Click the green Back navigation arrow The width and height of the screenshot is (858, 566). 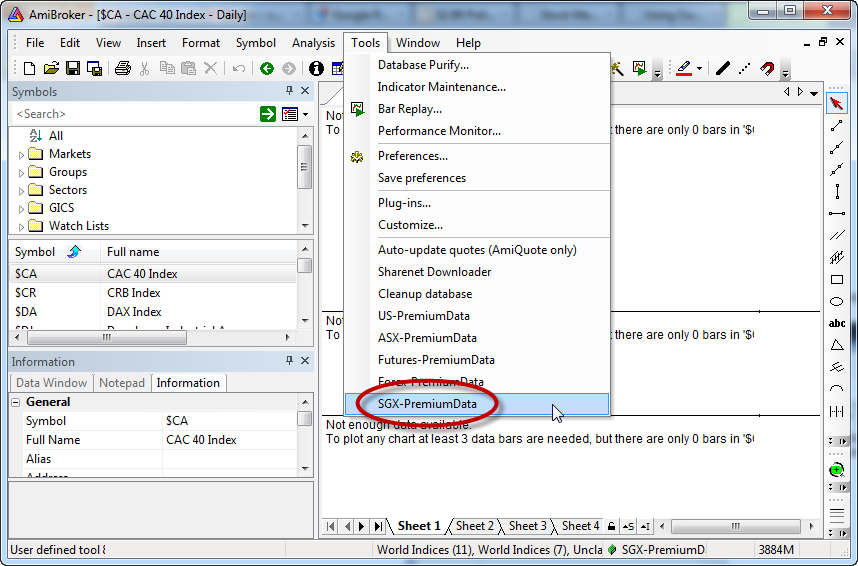pyautogui.click(x=266, y=68)
